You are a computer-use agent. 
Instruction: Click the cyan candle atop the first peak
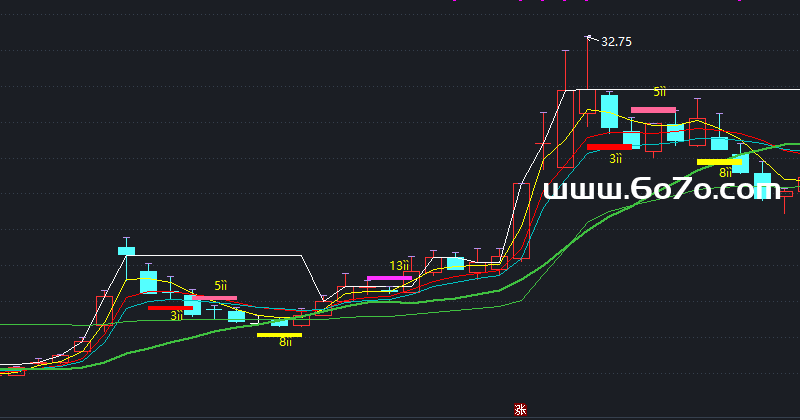[127, 250]
